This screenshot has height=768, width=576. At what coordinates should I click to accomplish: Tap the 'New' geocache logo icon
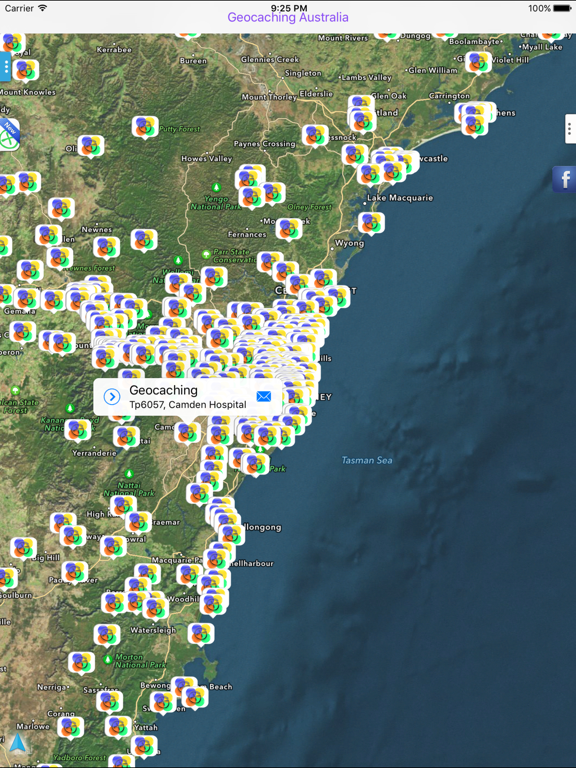pyautogui.click(x=9, y=135)
